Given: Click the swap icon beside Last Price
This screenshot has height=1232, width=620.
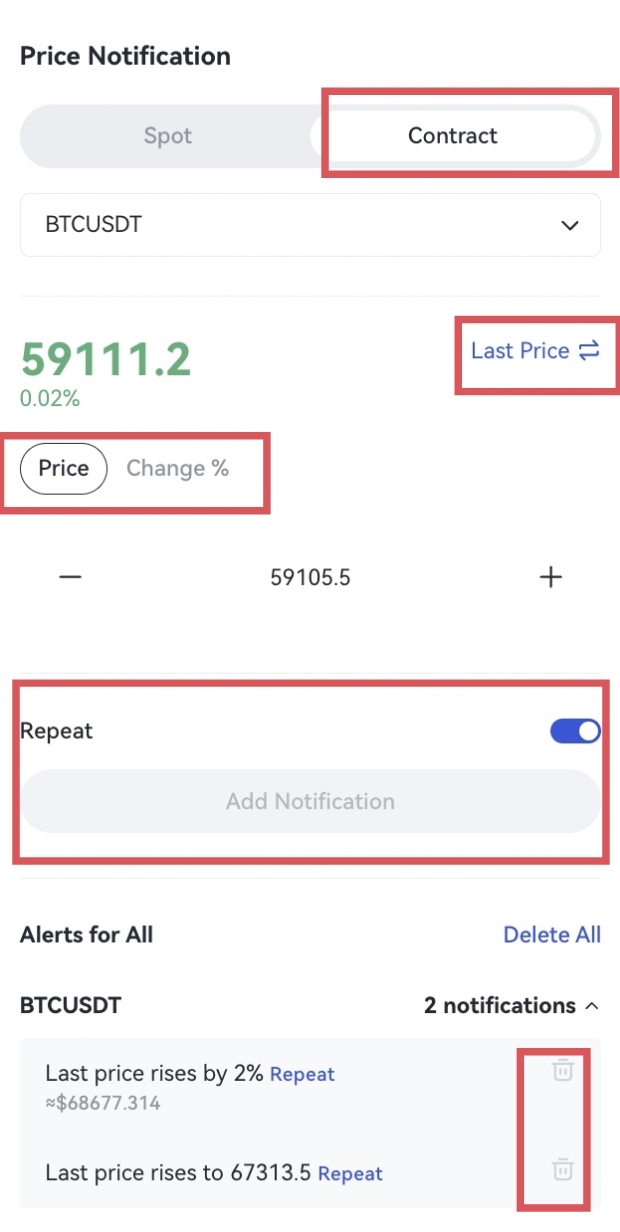Looking at the screenshot, I should 589,351.
